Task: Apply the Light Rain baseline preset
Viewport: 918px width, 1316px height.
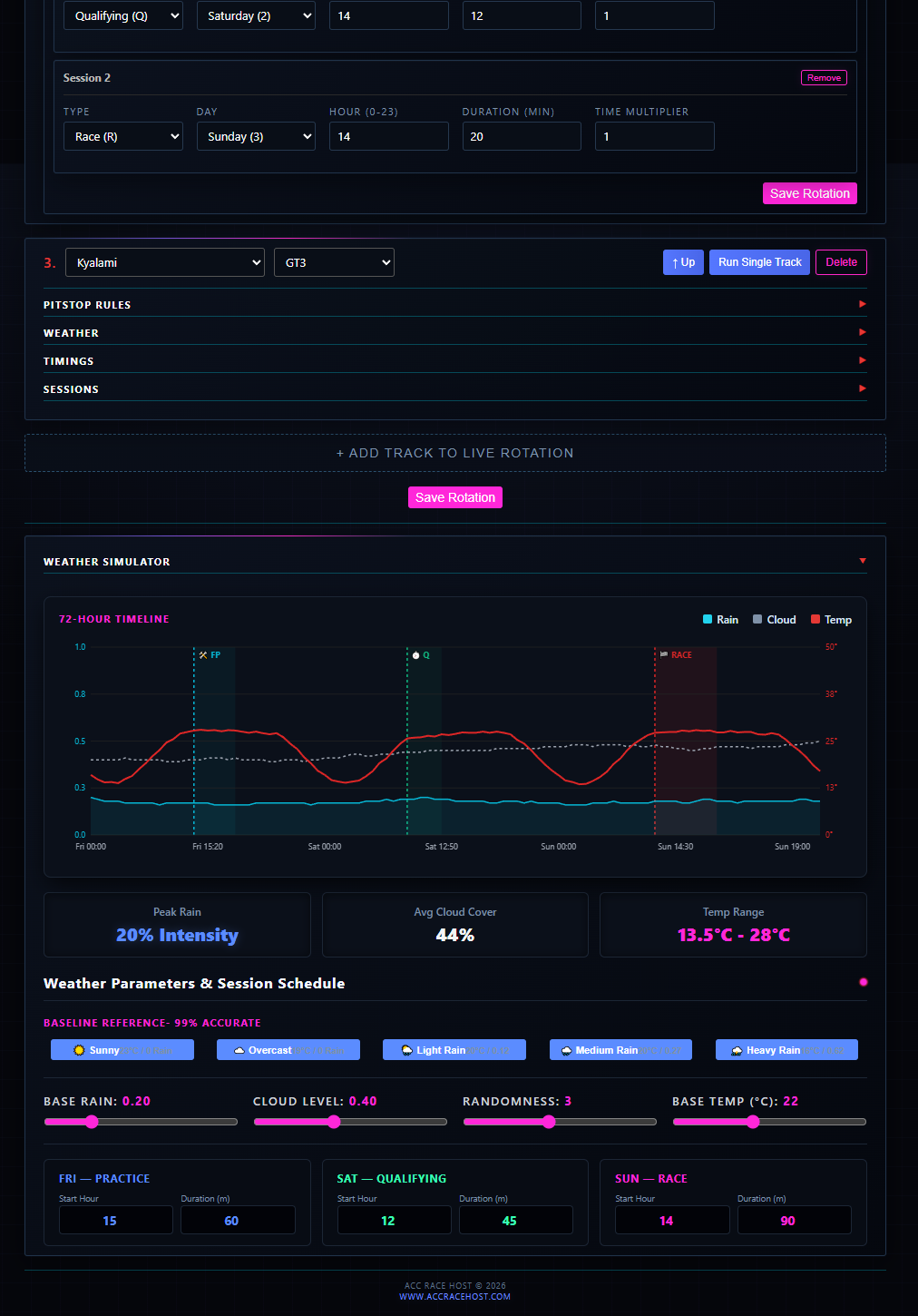Action: click(x=454, y=1050)
